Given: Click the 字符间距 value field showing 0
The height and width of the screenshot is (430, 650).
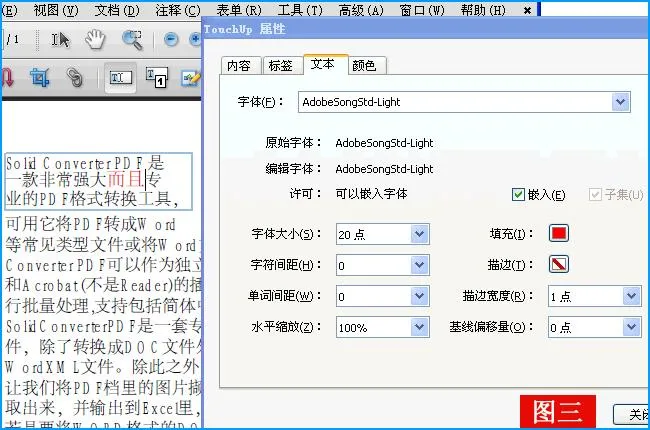Looking at the screenshot, I should pyautogui.click(x=373, y=265).
